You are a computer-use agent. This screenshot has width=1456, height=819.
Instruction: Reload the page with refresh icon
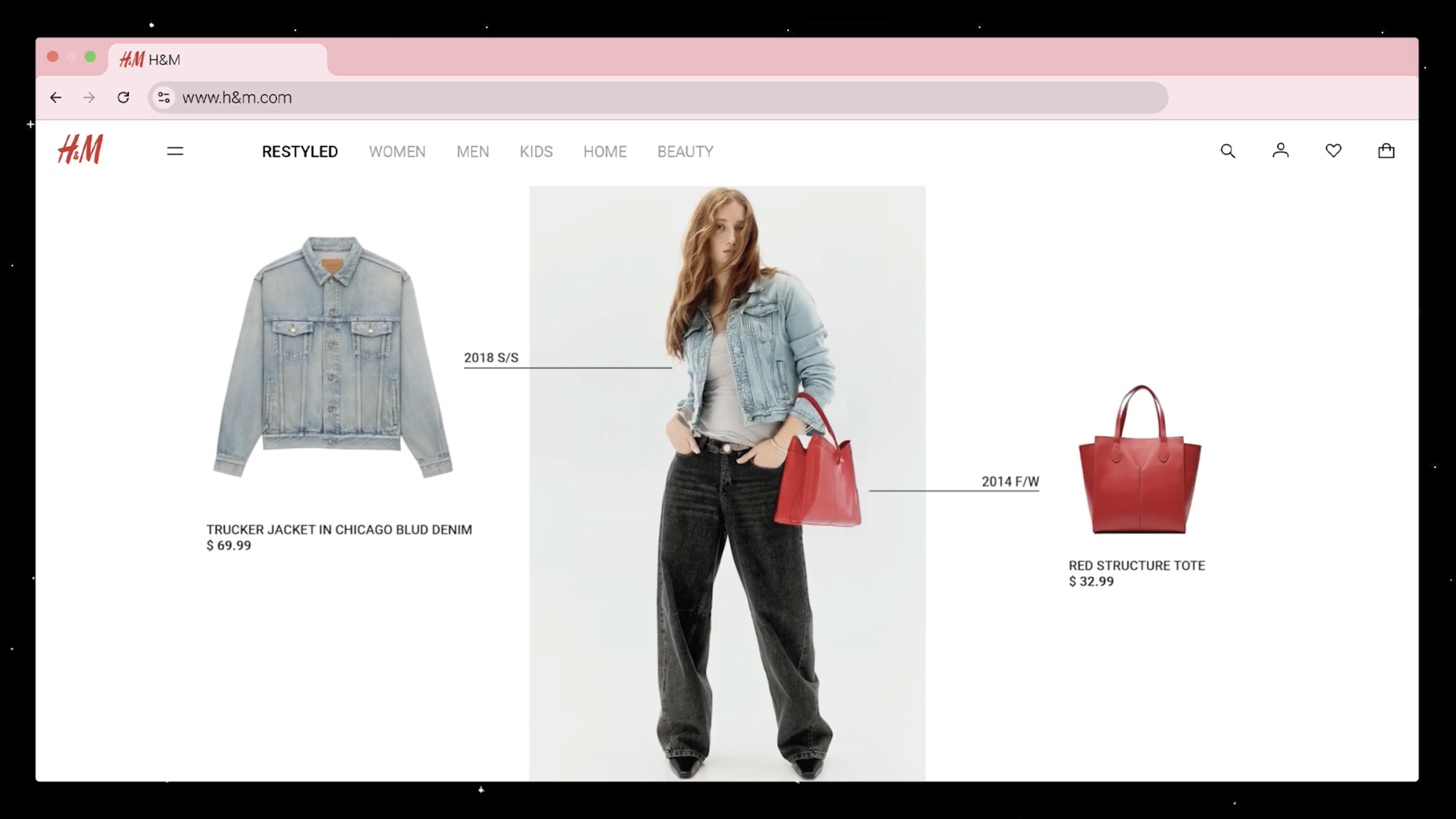[123, 98]
